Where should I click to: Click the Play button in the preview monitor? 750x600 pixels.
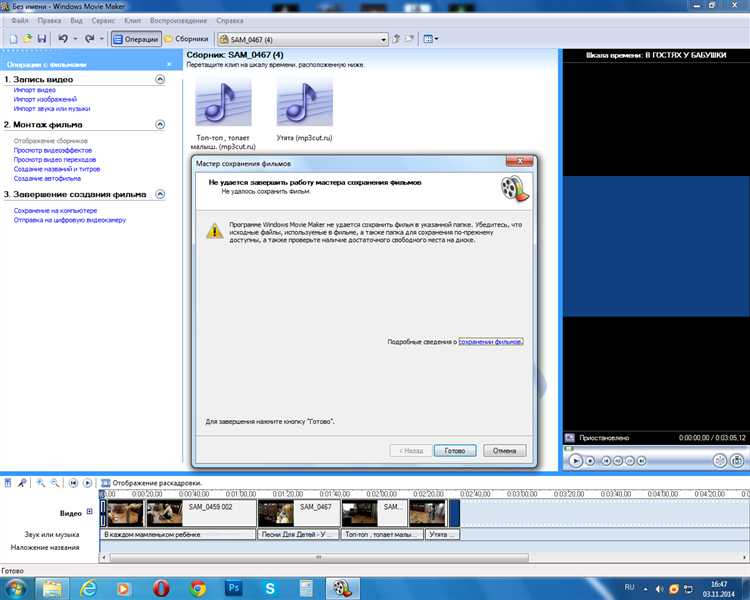point(576,461)
